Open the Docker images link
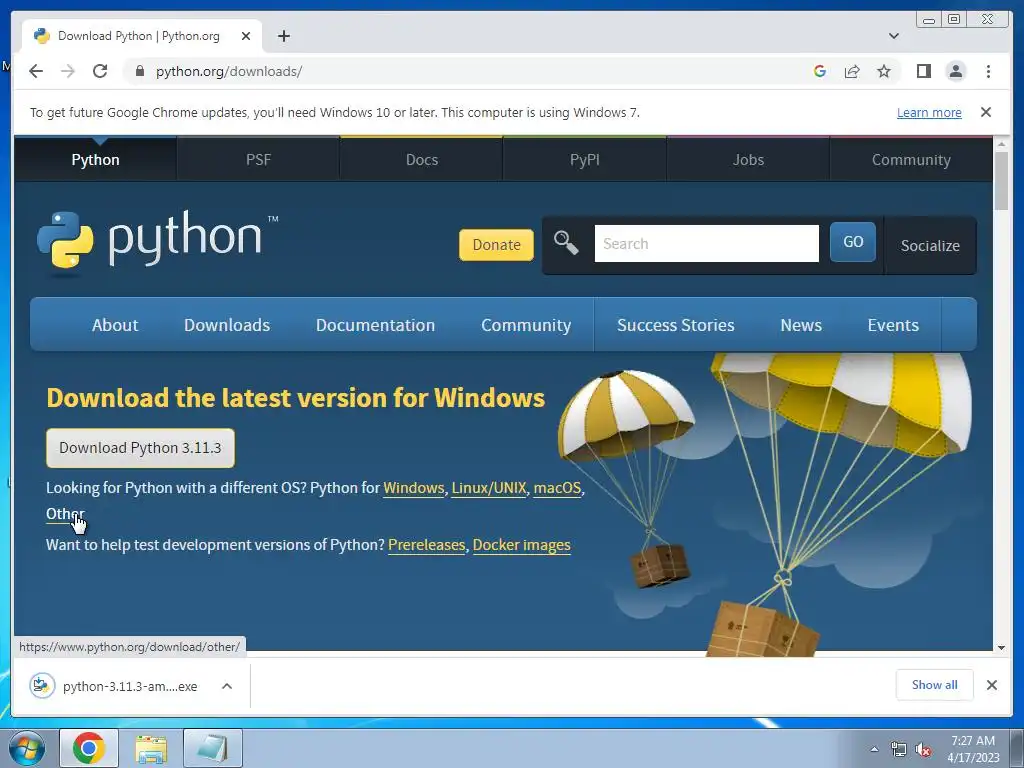The width and height of the screenshot is (1024, 768). [521, 545]
